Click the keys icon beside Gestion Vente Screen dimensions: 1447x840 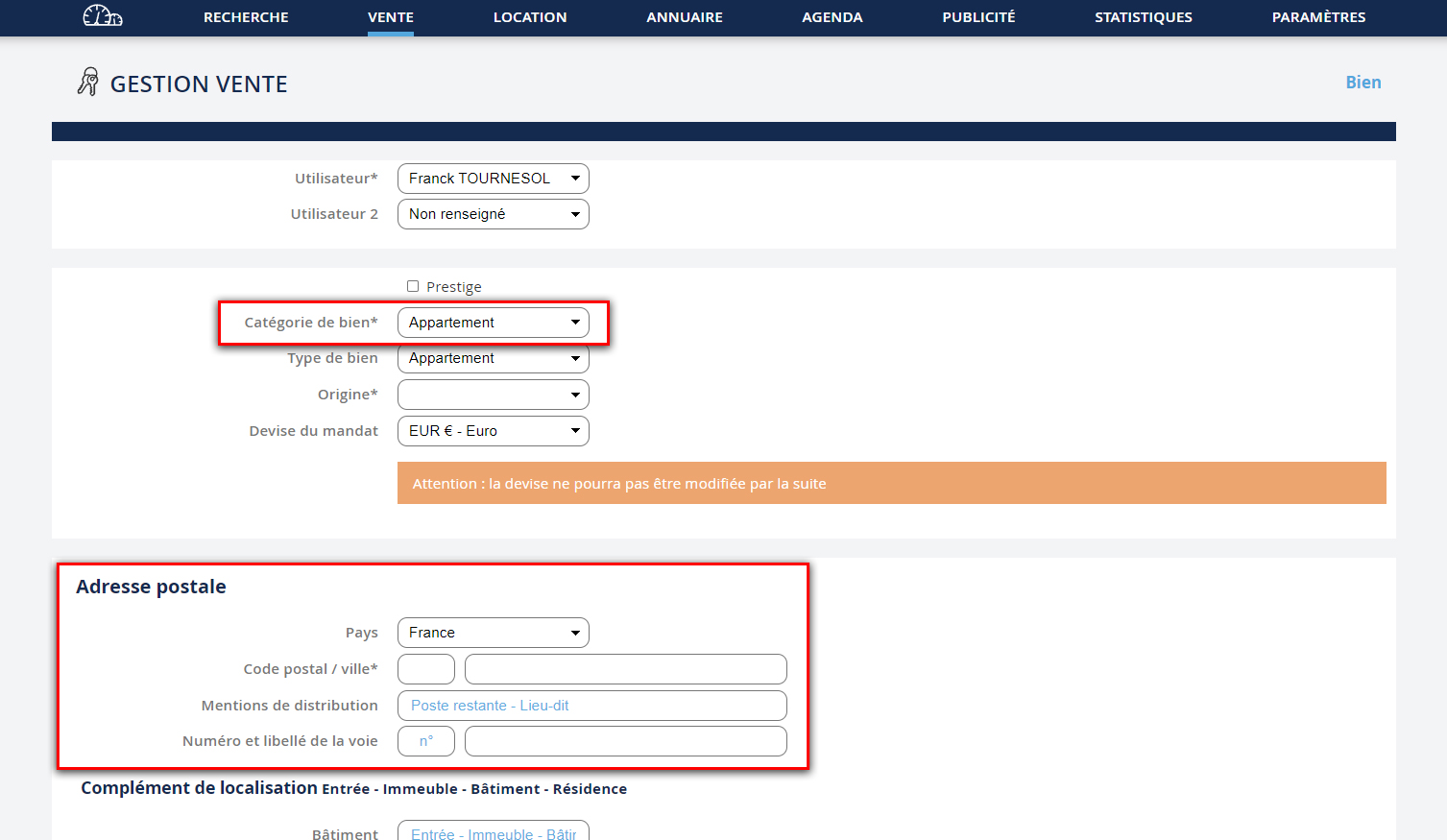point(88,83)
